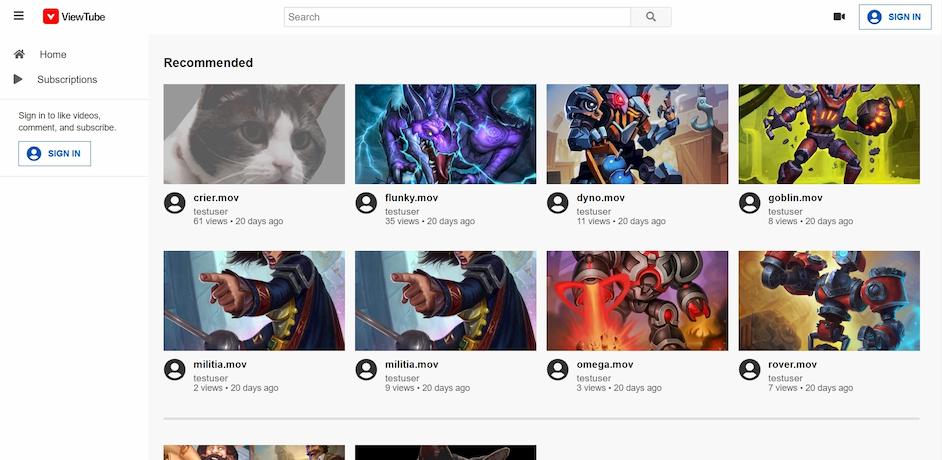Click the SIGN IN button in sidebar

pyautogui.click(x=55, y=154)
